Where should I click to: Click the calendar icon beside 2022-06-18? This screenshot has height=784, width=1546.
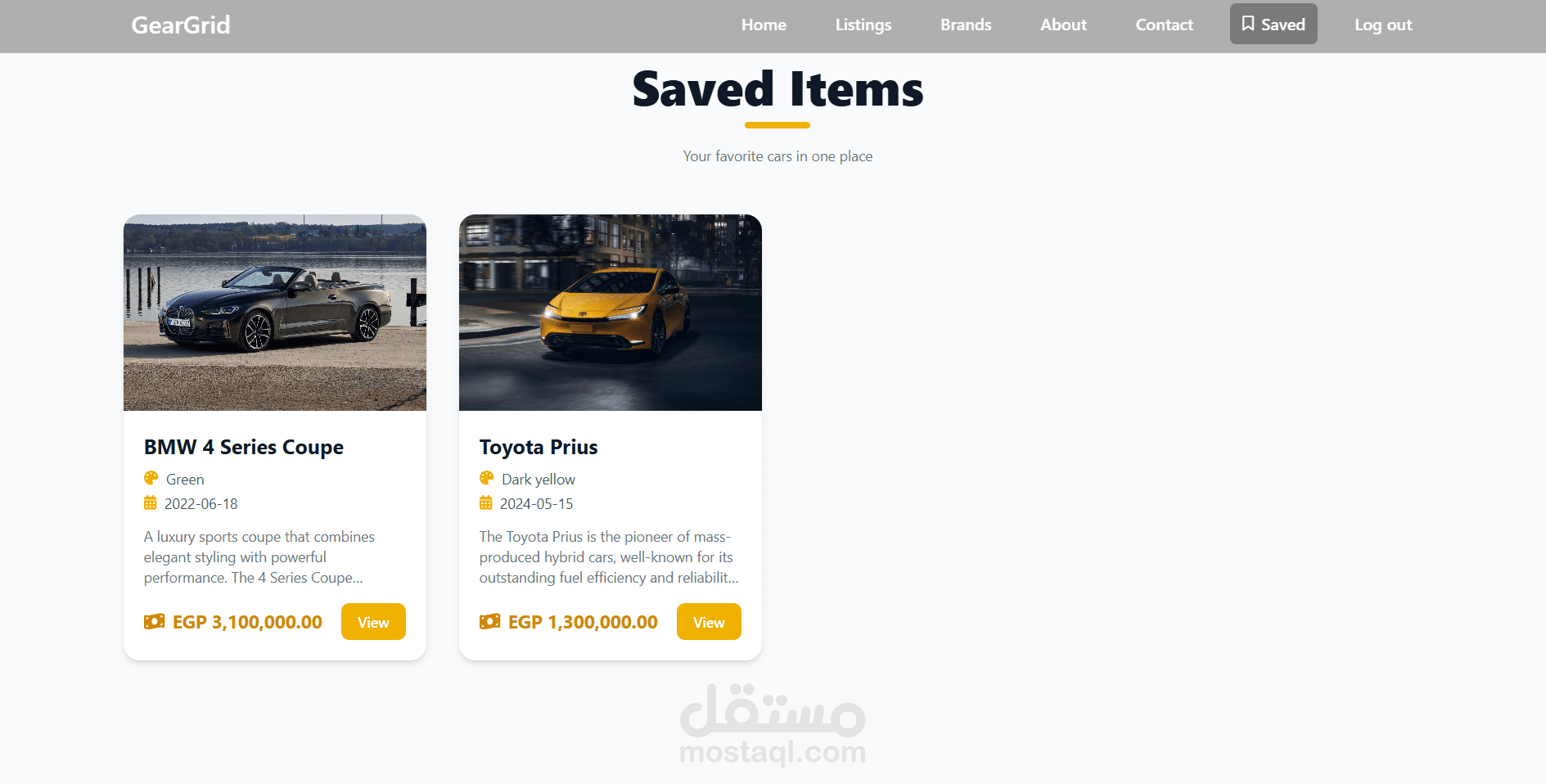pyautogui.click(x=151, y=502)
